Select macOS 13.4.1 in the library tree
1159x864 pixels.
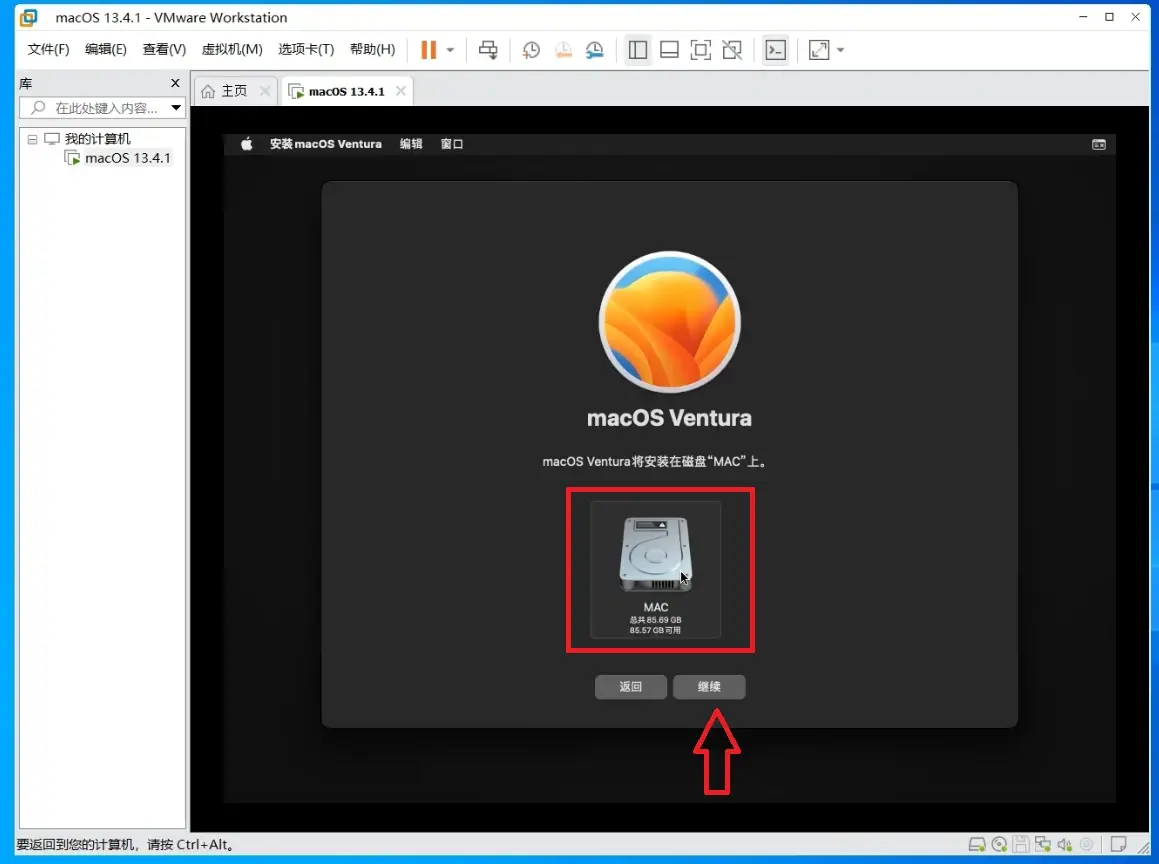pyautogui.click(x=127, y=158)
